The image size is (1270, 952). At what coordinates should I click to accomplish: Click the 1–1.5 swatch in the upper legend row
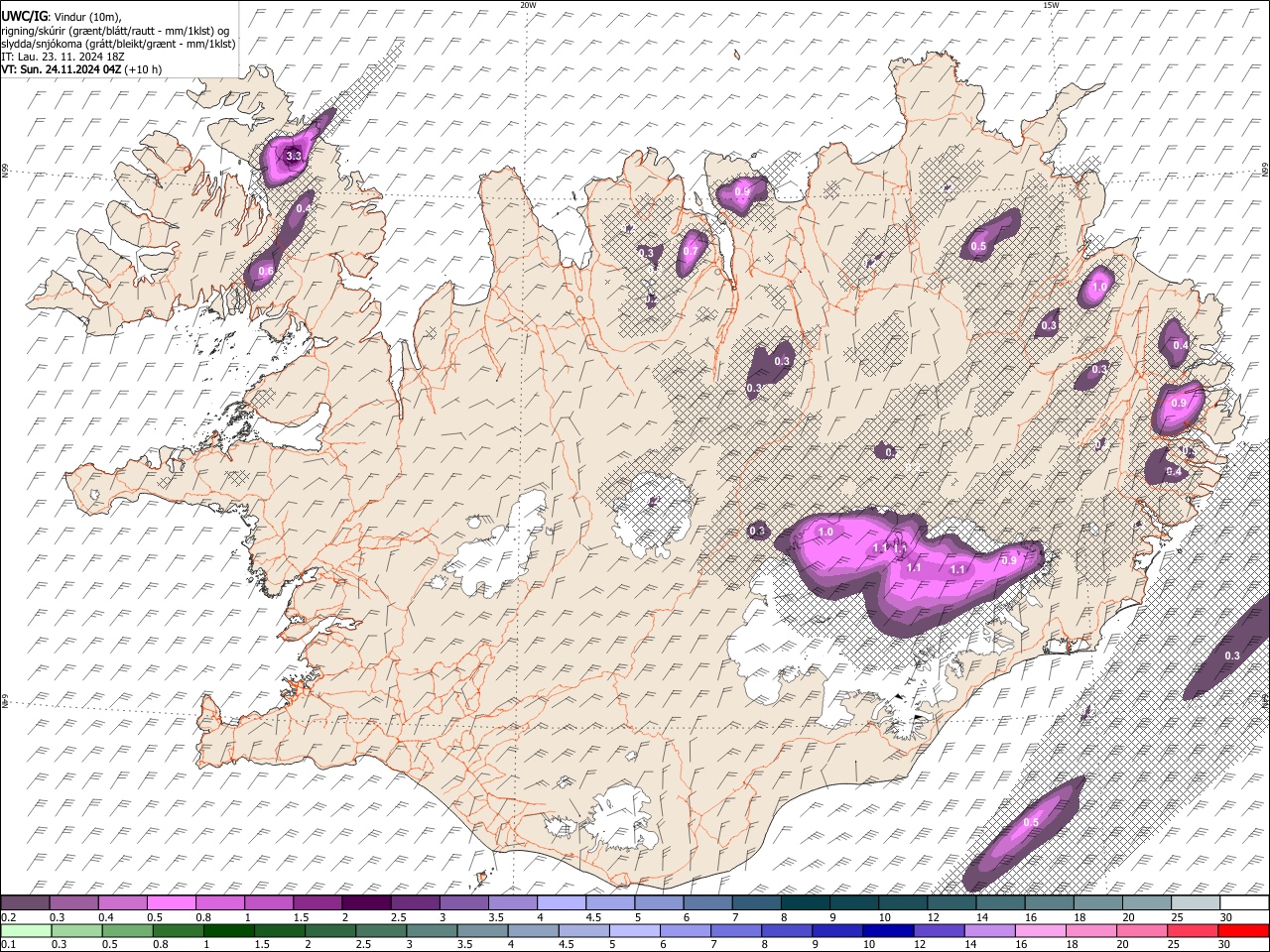coord(269,902)
